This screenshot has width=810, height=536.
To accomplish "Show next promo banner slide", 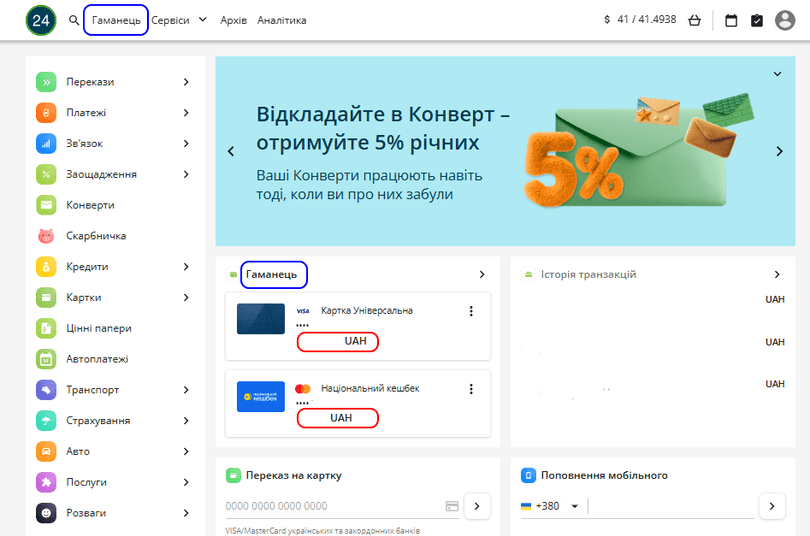I will click(x=780, y=151).
